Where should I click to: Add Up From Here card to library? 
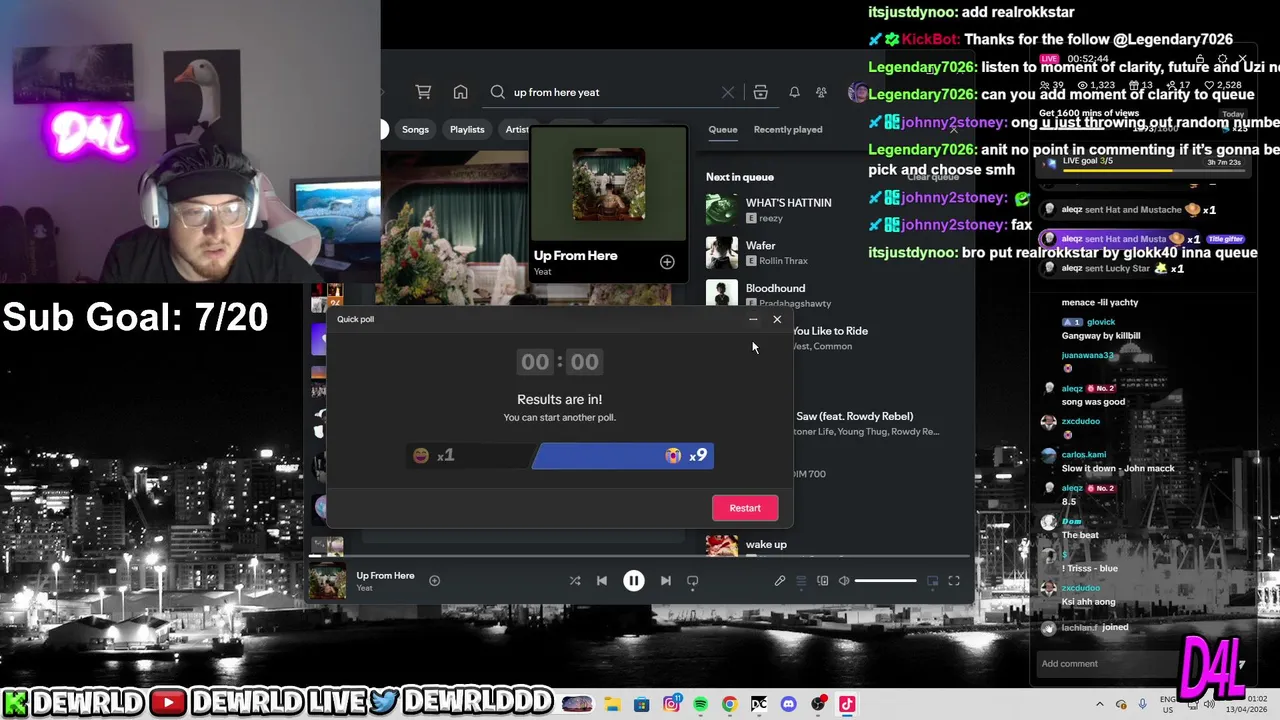pyautogui.click(x=667, y=262)
